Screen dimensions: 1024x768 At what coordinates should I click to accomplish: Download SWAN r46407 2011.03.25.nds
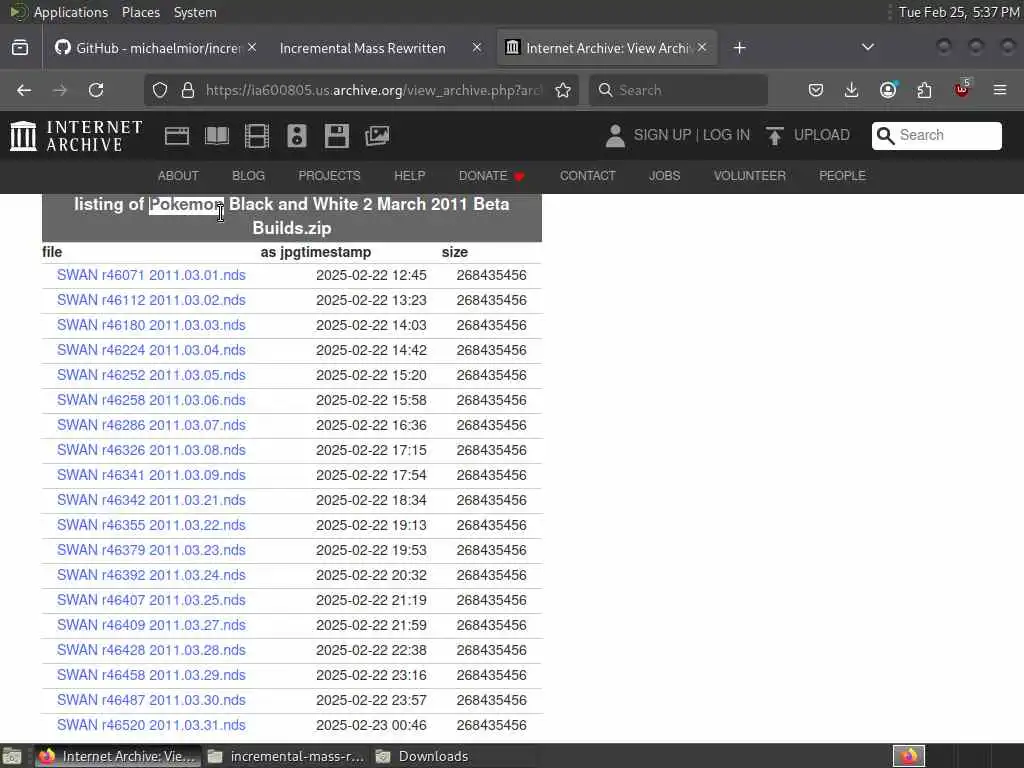[151, 600]
